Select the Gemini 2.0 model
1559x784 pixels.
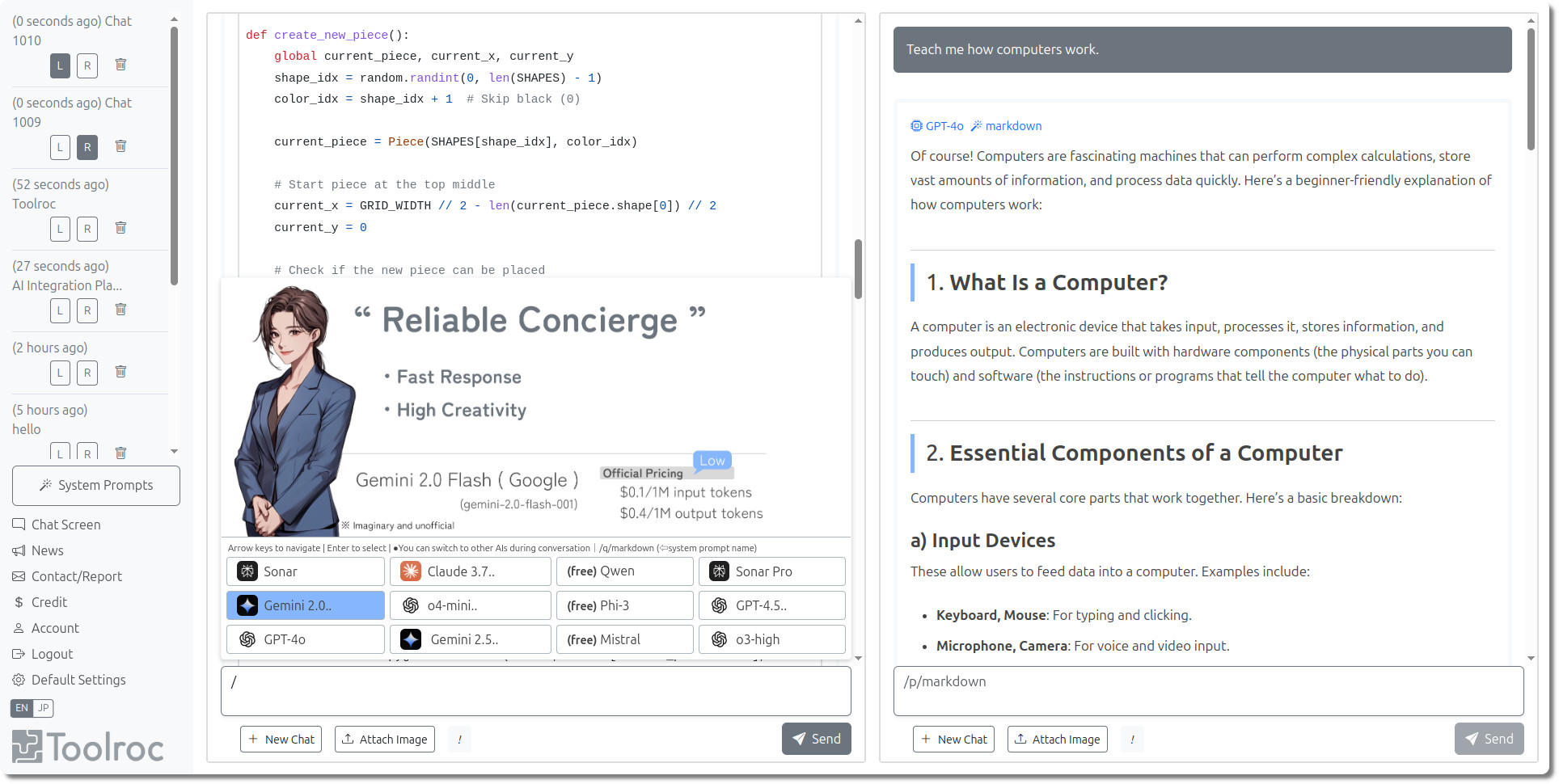coord(306,605)
